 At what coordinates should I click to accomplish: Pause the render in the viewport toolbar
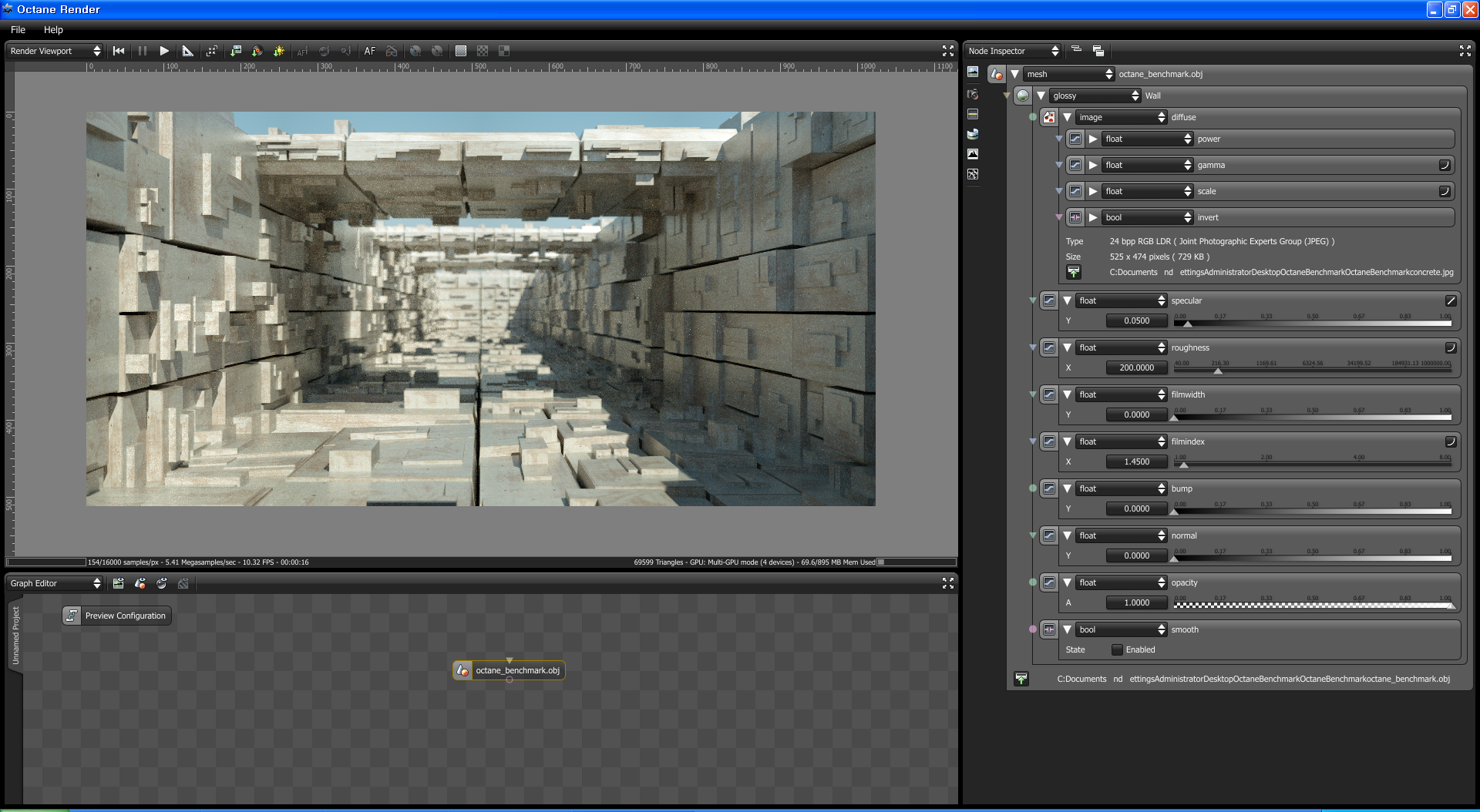coord(143,51)
